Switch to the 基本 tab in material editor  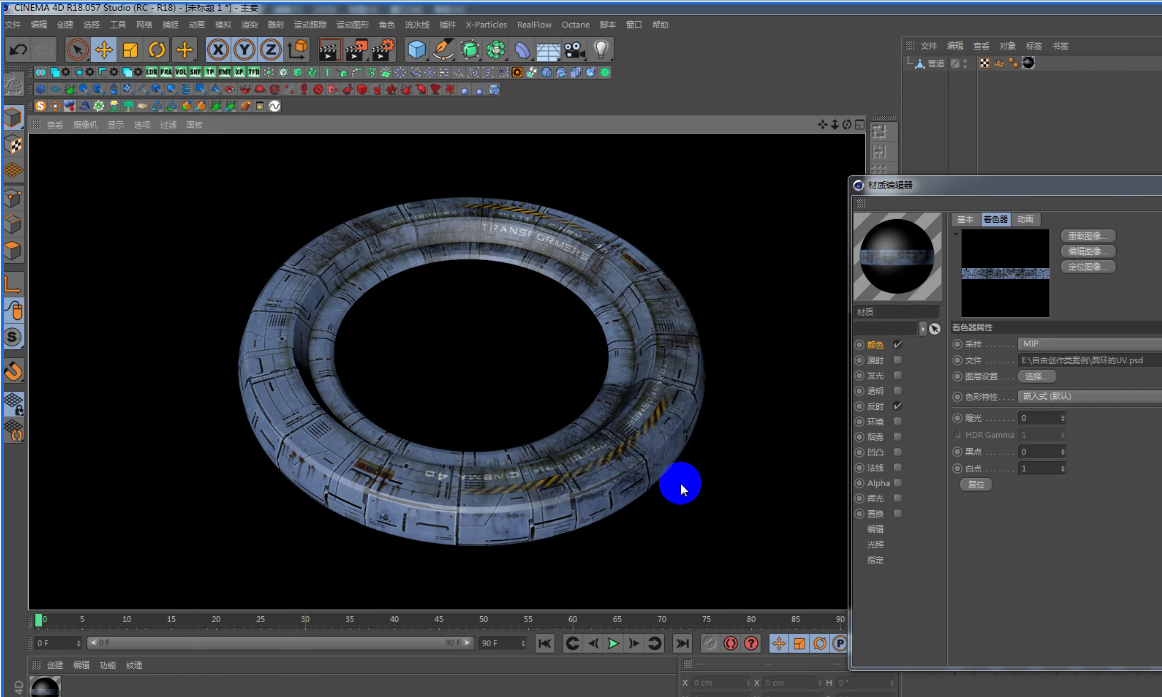(965, 219)
